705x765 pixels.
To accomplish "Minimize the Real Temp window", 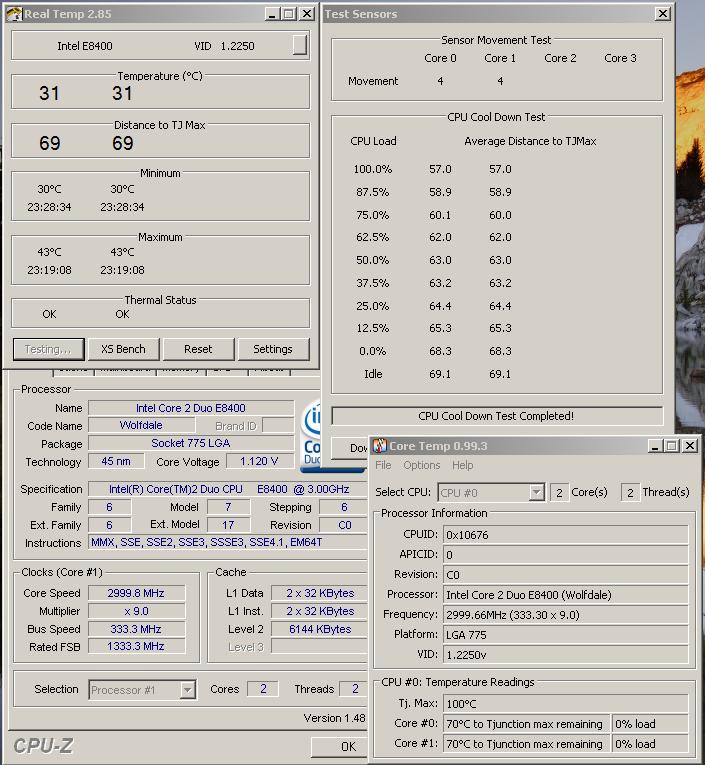I will point(272,14).
